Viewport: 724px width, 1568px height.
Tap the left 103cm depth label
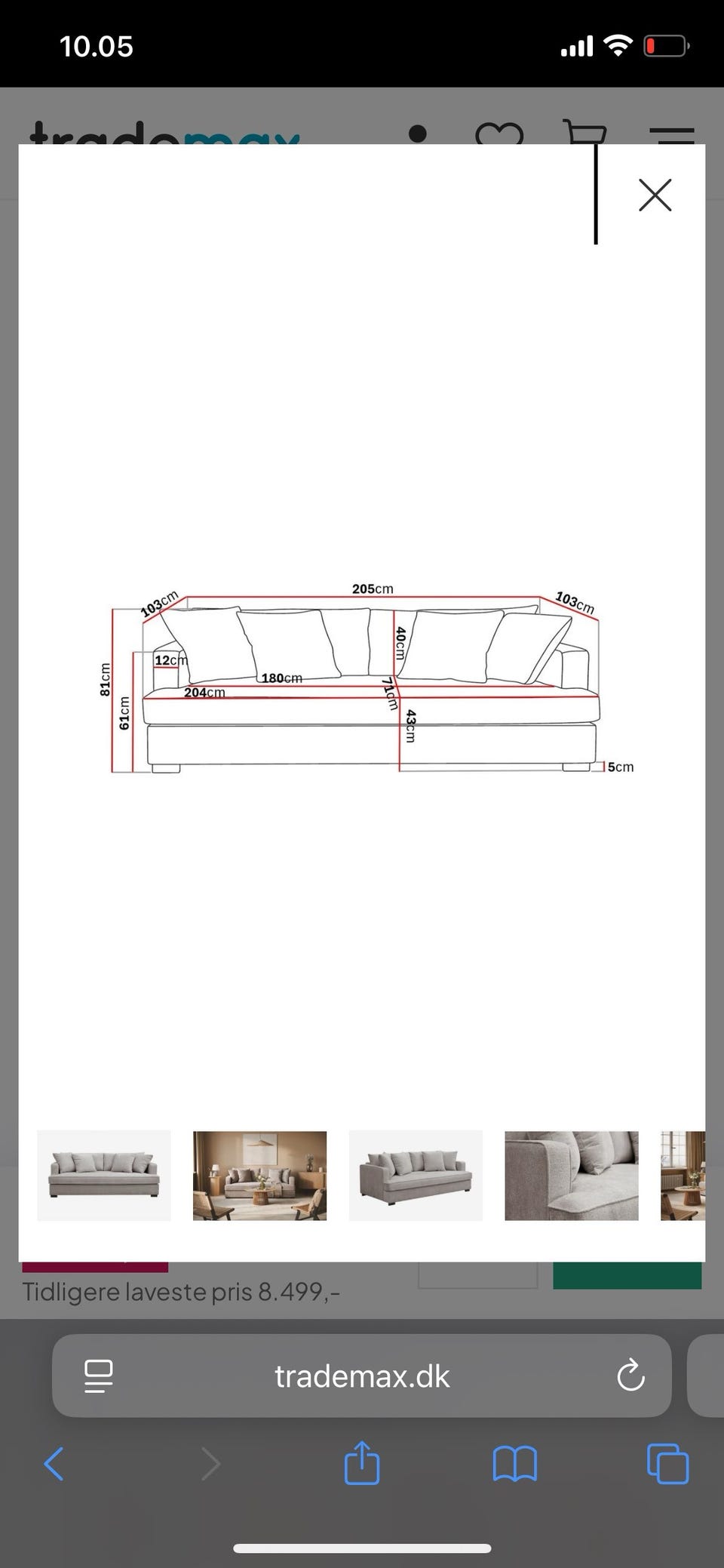pyautogui.click(x=160, y=604)
